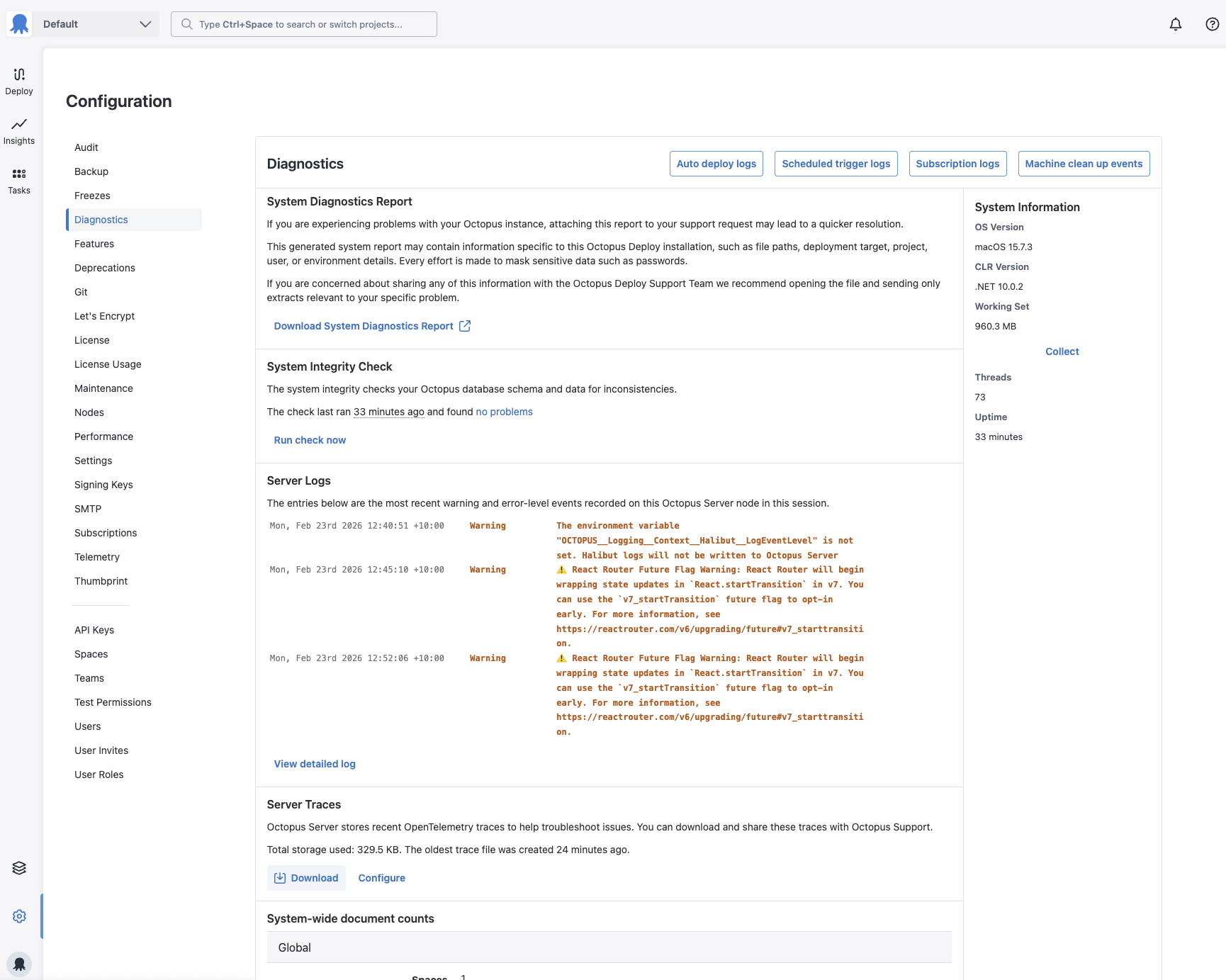This screenshot has width=1226, height=980.
Task: View detailed server log
Action: tap(315, 763)
